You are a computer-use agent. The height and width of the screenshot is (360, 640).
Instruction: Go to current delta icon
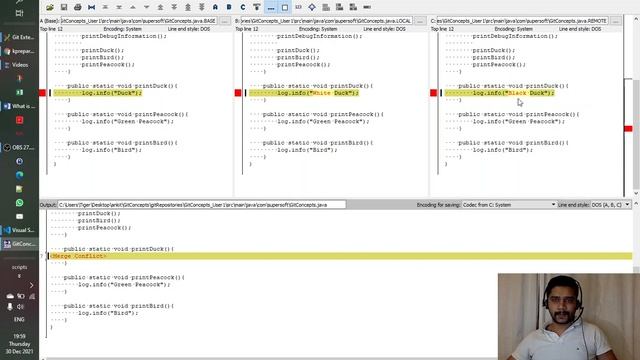coord(91,7)
